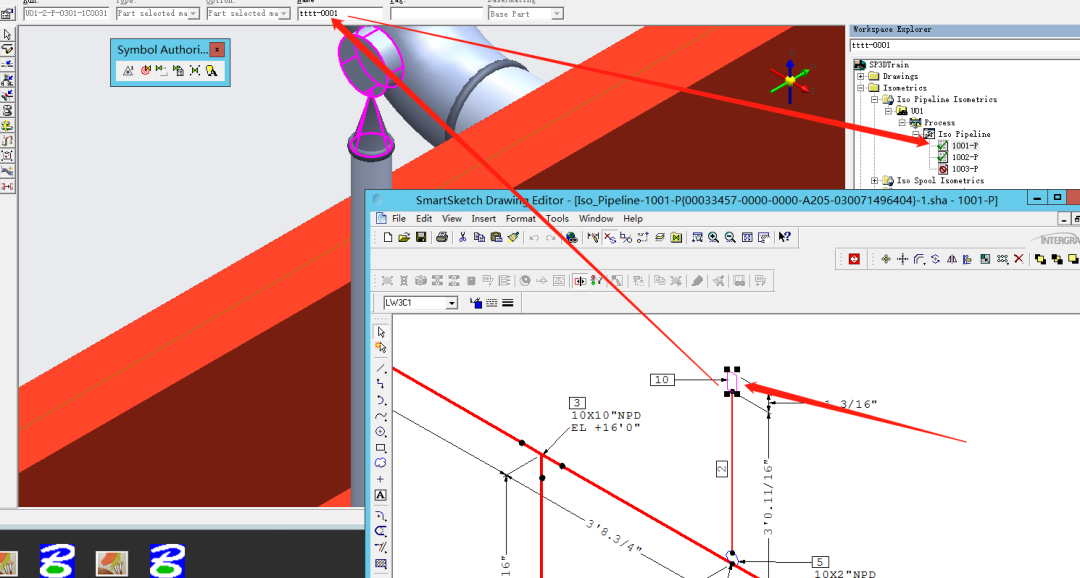Select the Rectangle tool in drawing sidebar
1080x578 pixels.
click(x=381, y=448)
